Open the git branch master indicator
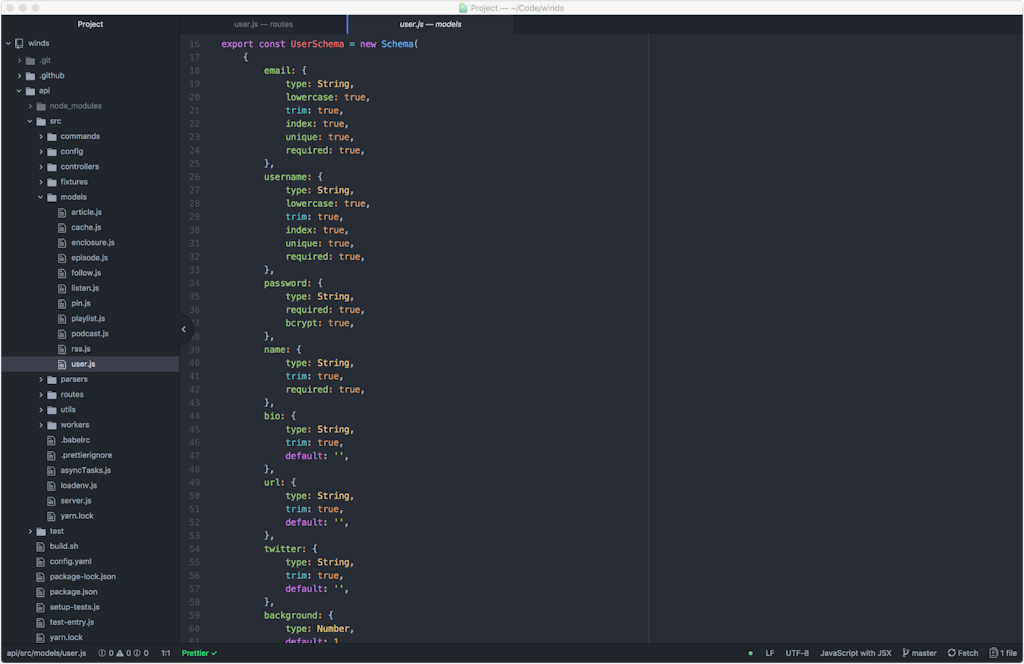This screenshot has width=1024, height=664. click(919, 653)
